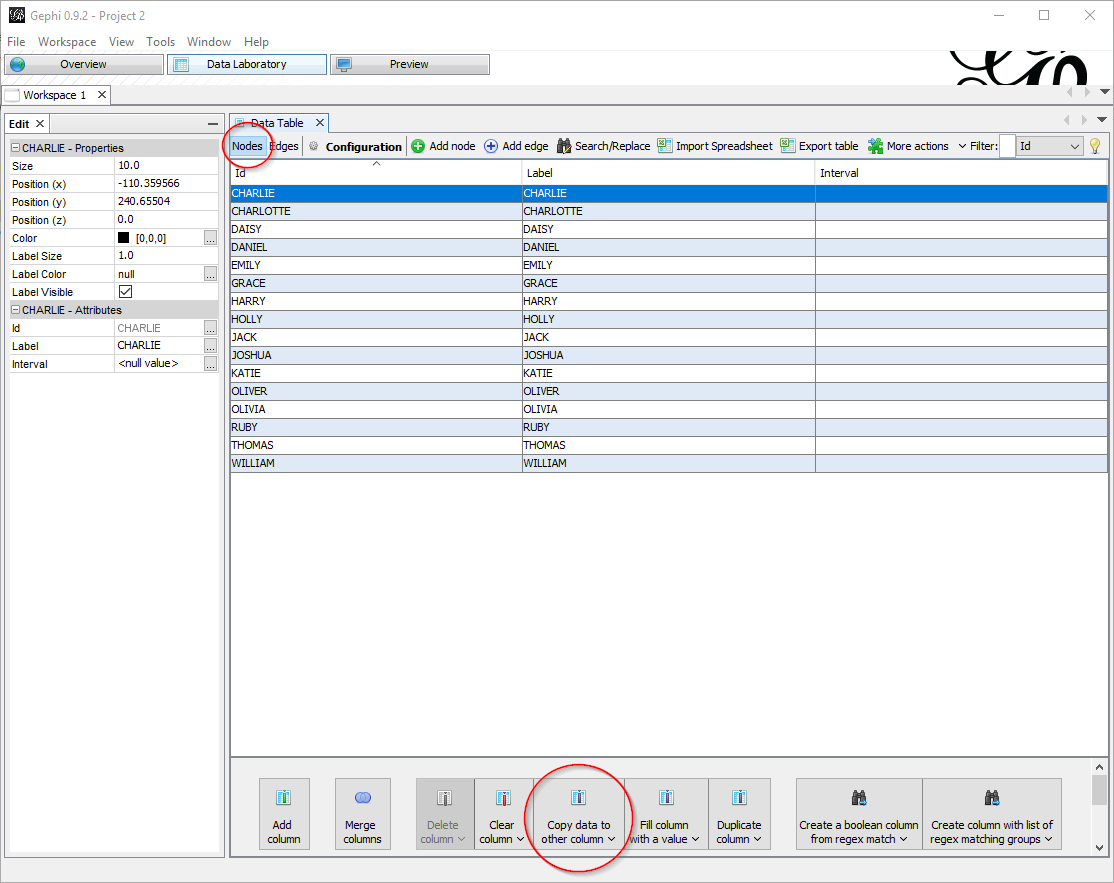1114x883 pixels.
Task: Click the Position (x) value -110.359566
Action: point(166,183)
